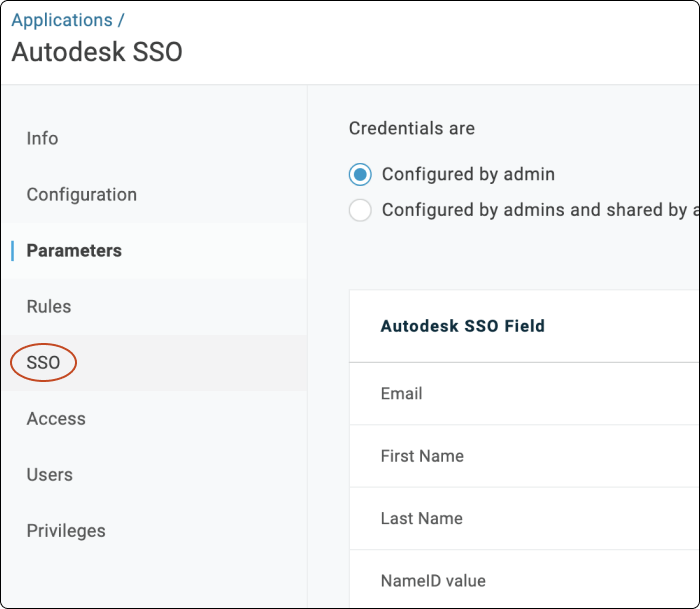Open the circled SSO tab
The width and height of the screenshot is (700, 609).
coord(44,363)
